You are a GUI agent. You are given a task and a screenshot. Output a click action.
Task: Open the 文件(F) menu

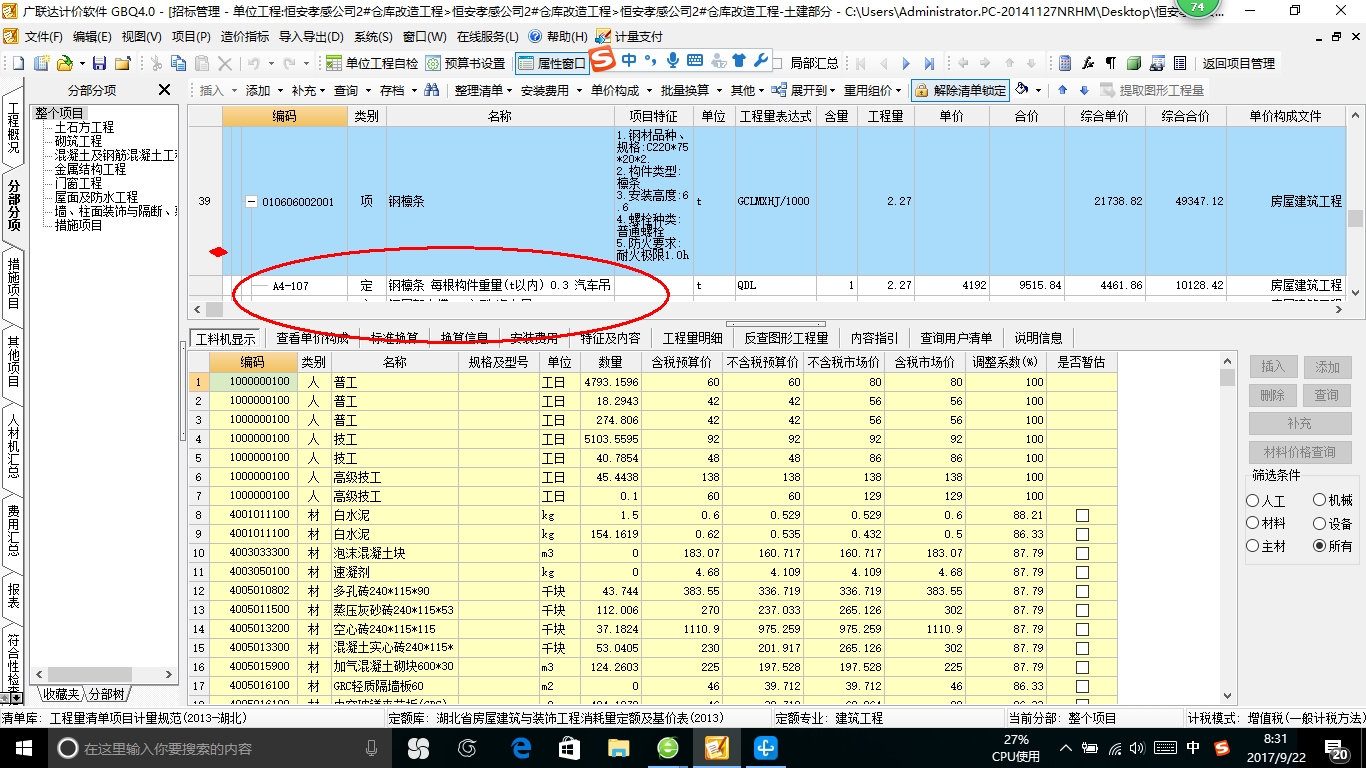43,36
